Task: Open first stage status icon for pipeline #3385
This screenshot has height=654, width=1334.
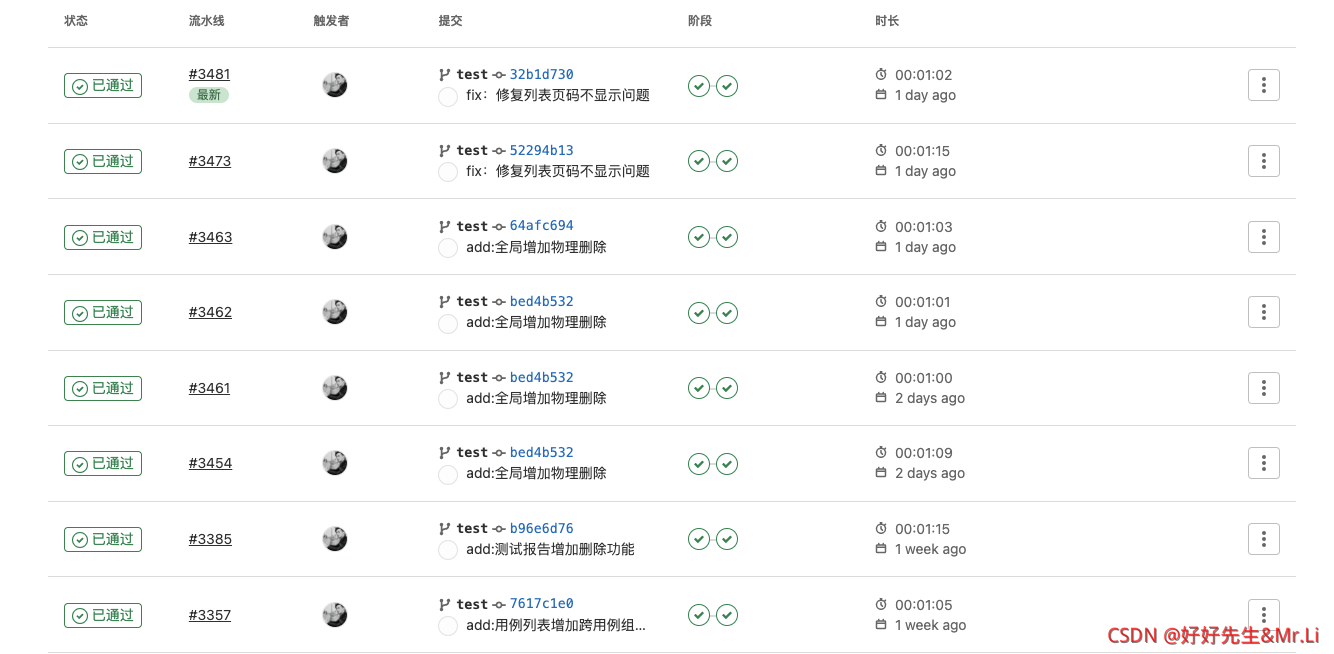Action: (x=699, y=539)
